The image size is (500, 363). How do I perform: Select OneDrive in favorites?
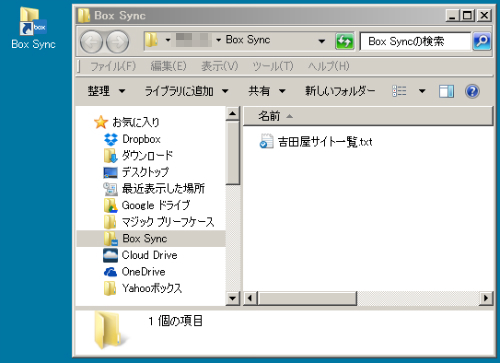point(143,272)
